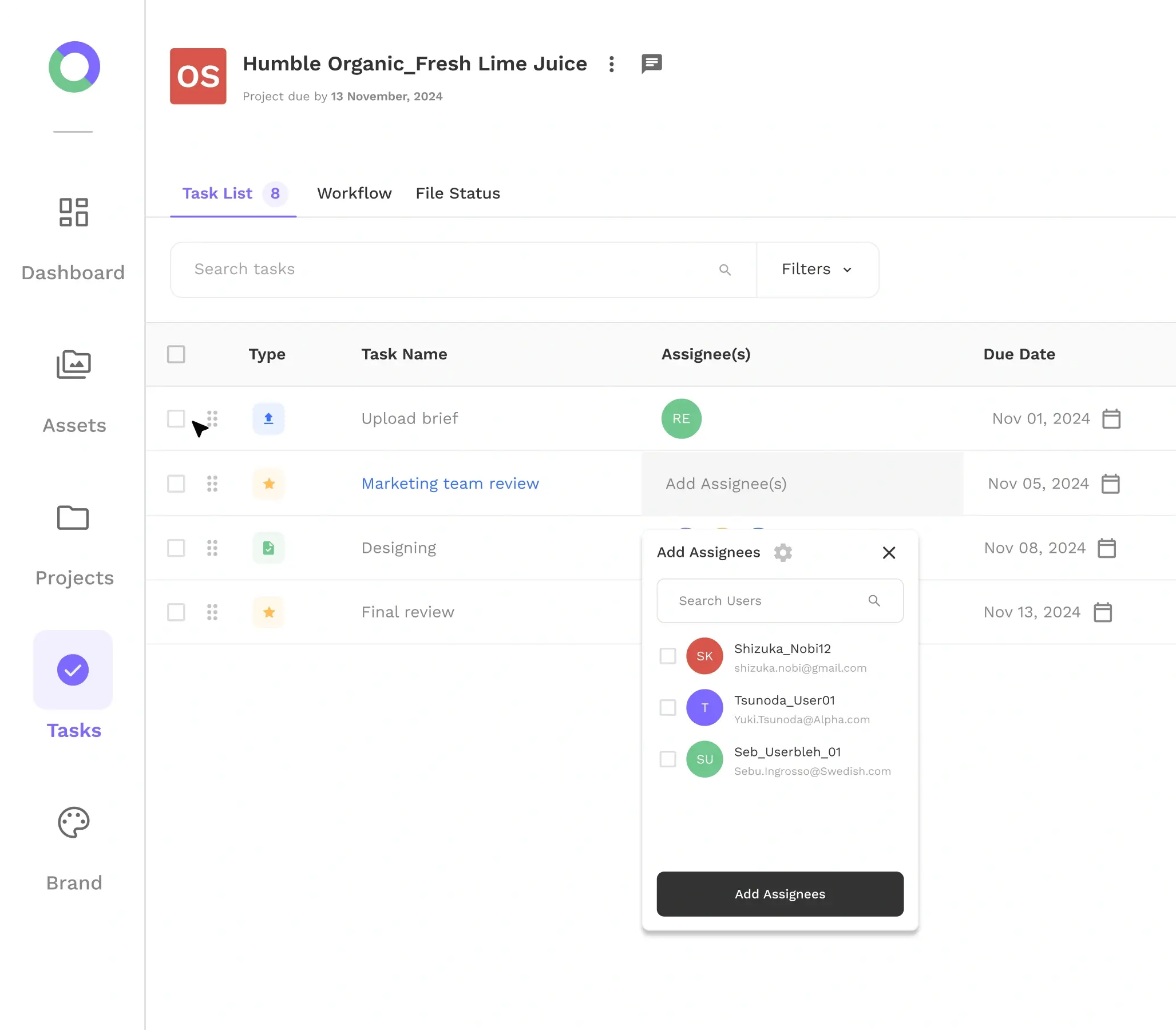This screenshot has width=1176, height=1030.
Task: Open the Marketing team review link
Action: point(450,484)
